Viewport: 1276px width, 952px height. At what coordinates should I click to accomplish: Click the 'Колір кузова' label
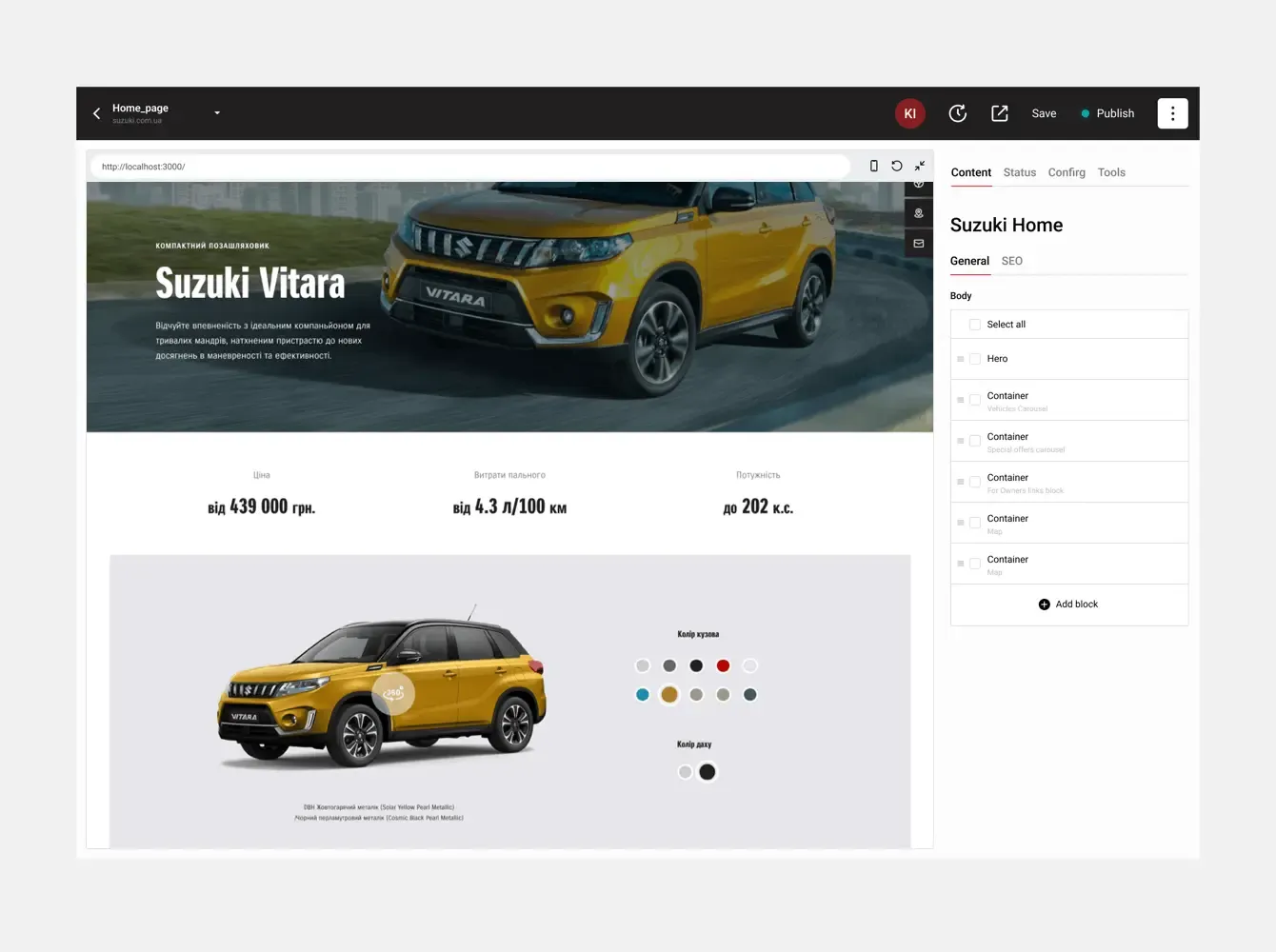(x=698, y=634)
